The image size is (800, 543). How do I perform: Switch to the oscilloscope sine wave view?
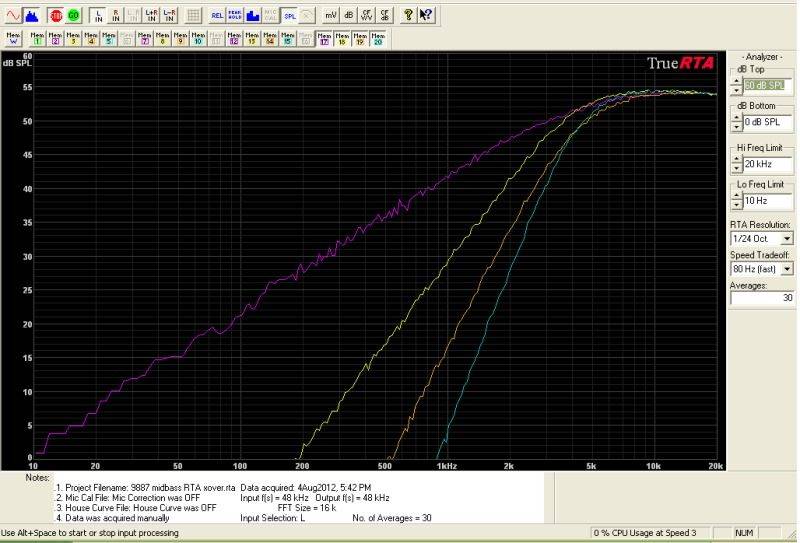coord(13,15)
